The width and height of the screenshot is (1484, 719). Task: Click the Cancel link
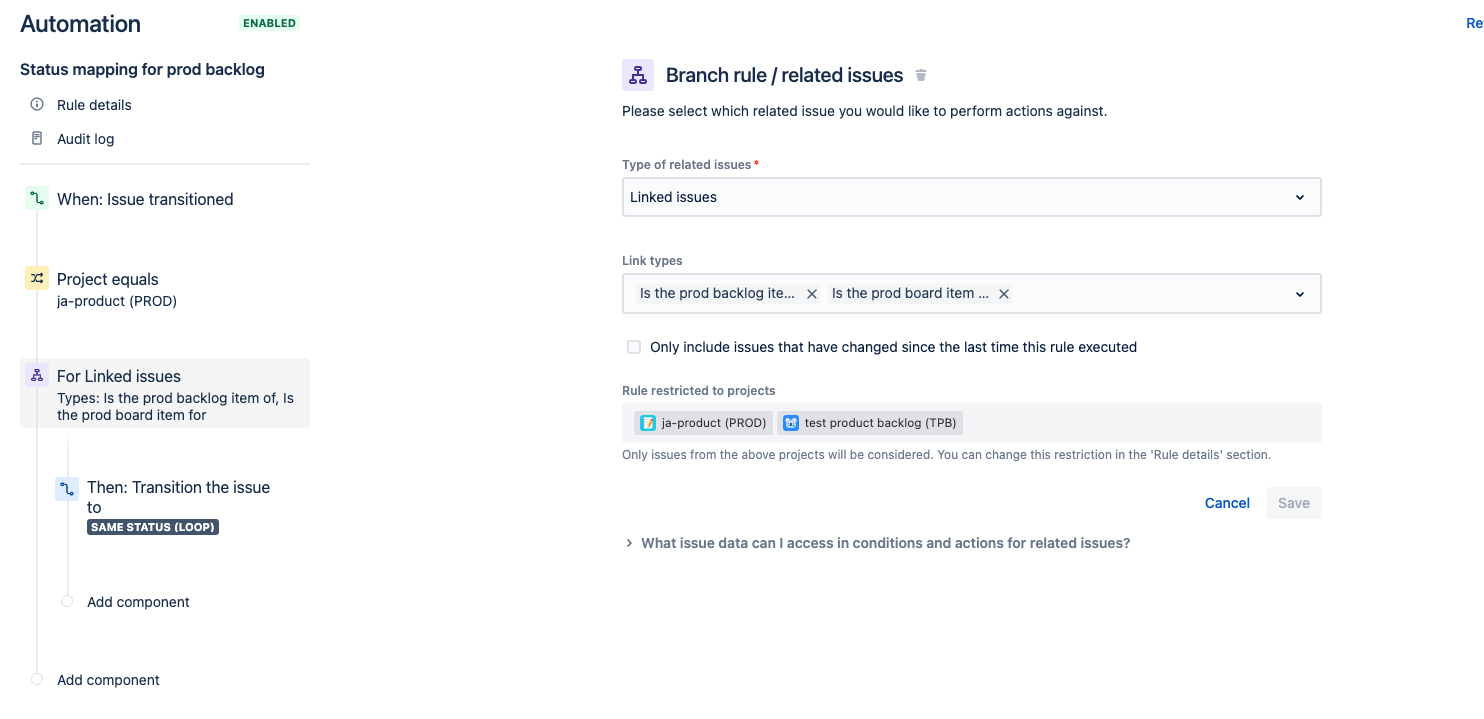1227,503
